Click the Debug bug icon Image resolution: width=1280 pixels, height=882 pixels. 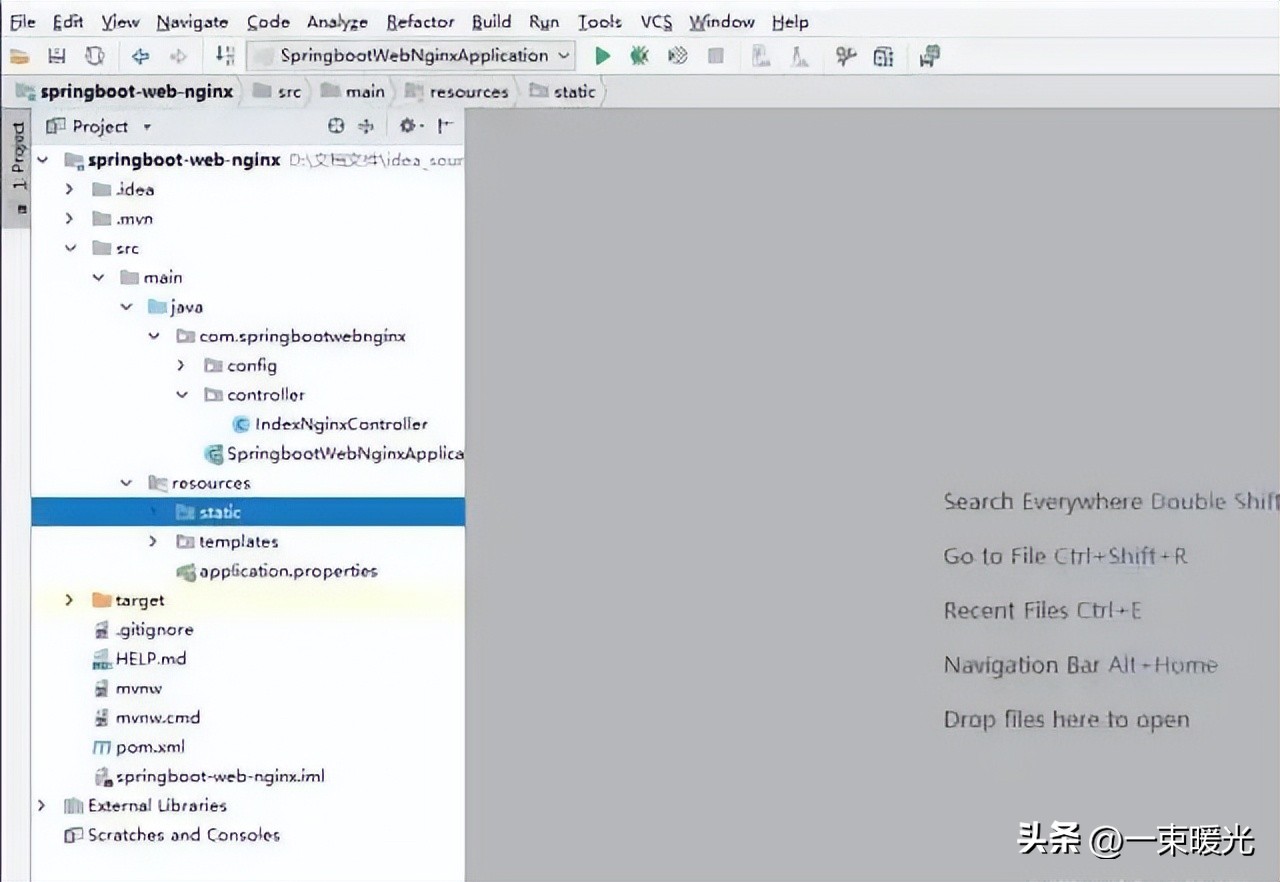[x=639, y=56]
